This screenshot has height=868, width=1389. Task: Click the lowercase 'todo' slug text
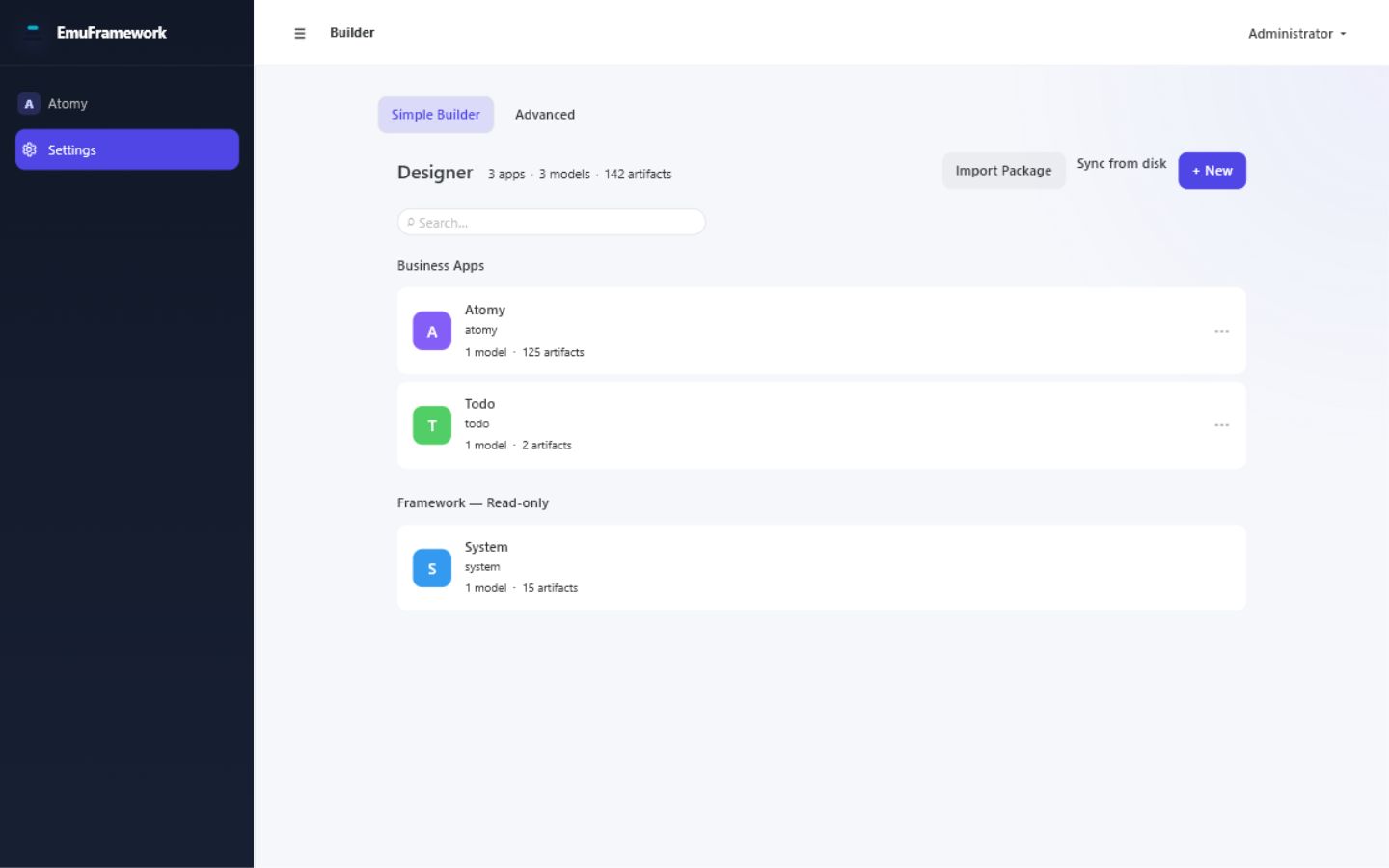(x=477, y=423)
